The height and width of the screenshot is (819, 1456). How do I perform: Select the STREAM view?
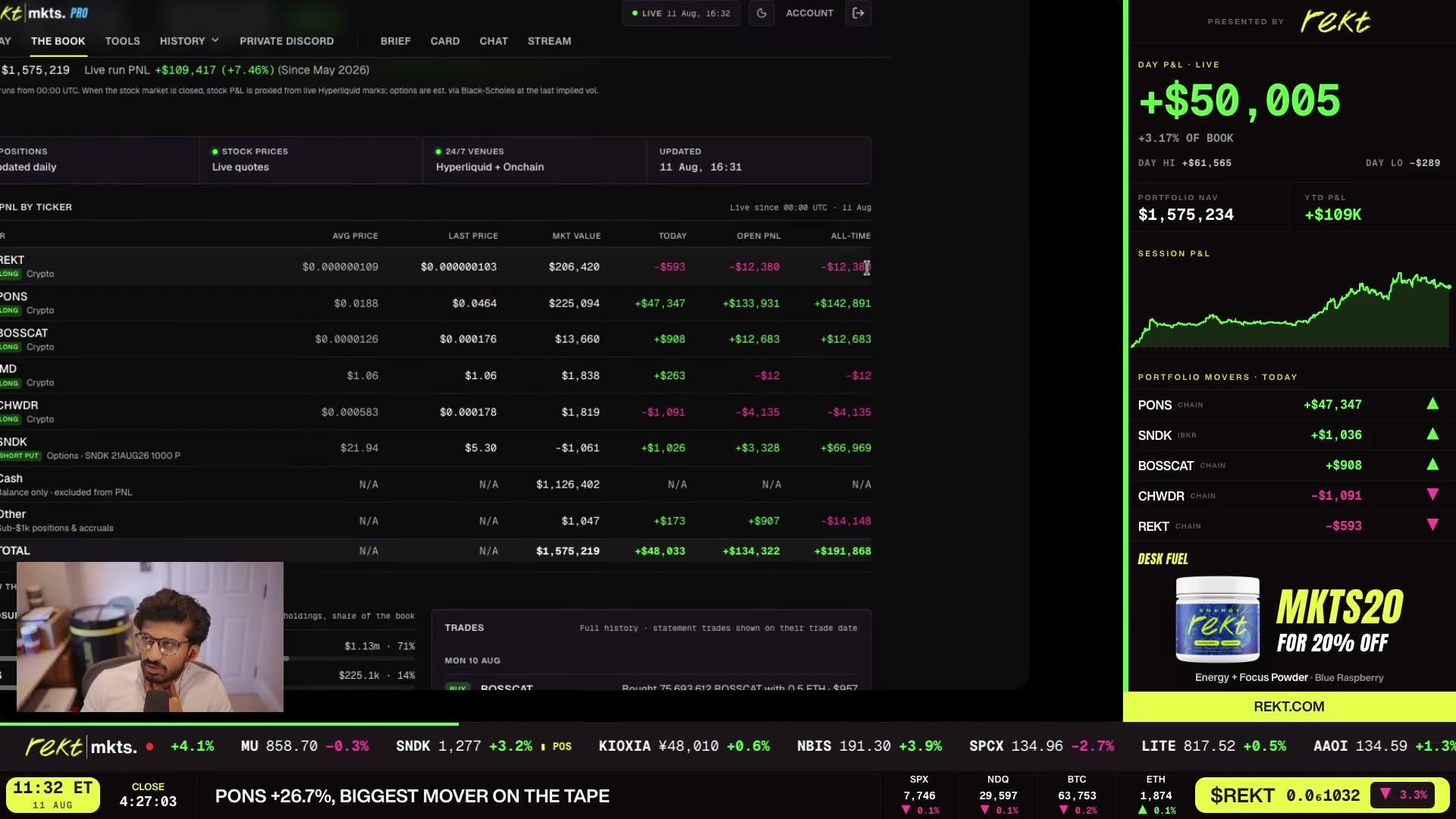(x=549, y=41)
